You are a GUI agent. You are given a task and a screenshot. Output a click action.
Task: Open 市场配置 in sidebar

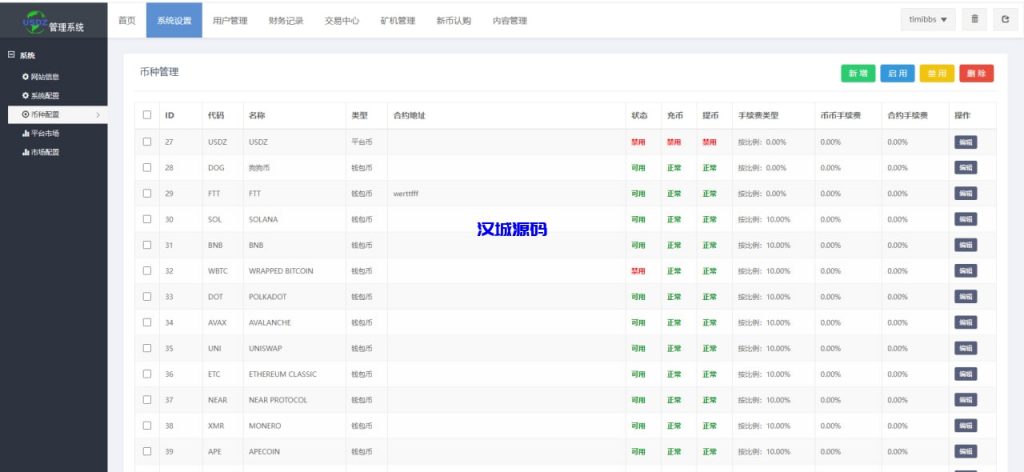point(45,152)
